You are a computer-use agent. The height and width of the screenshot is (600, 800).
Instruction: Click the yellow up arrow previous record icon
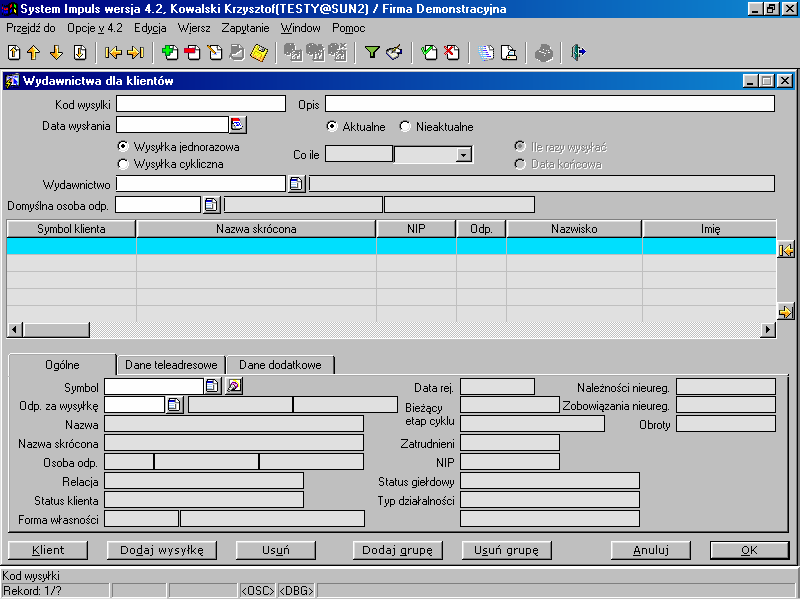[x=34, y=53]
